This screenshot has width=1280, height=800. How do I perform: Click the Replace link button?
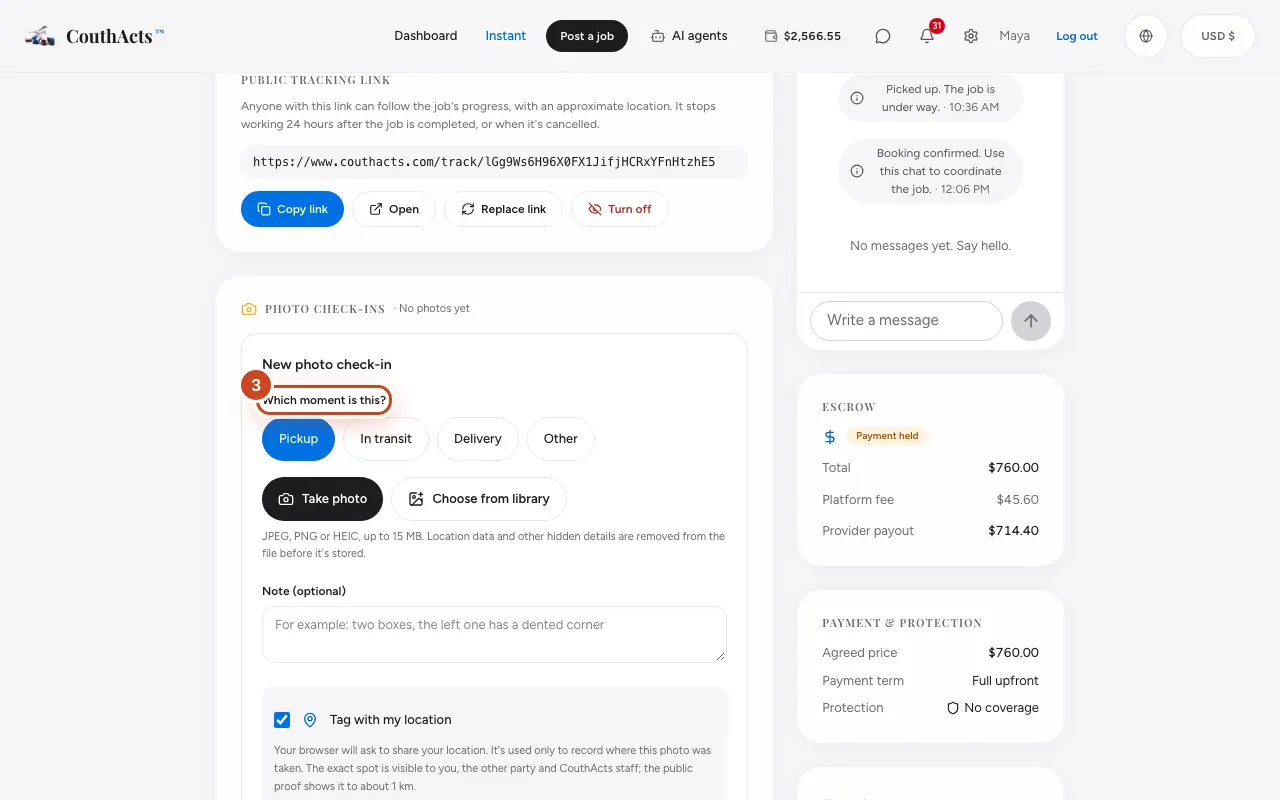[x=503, y=209]
